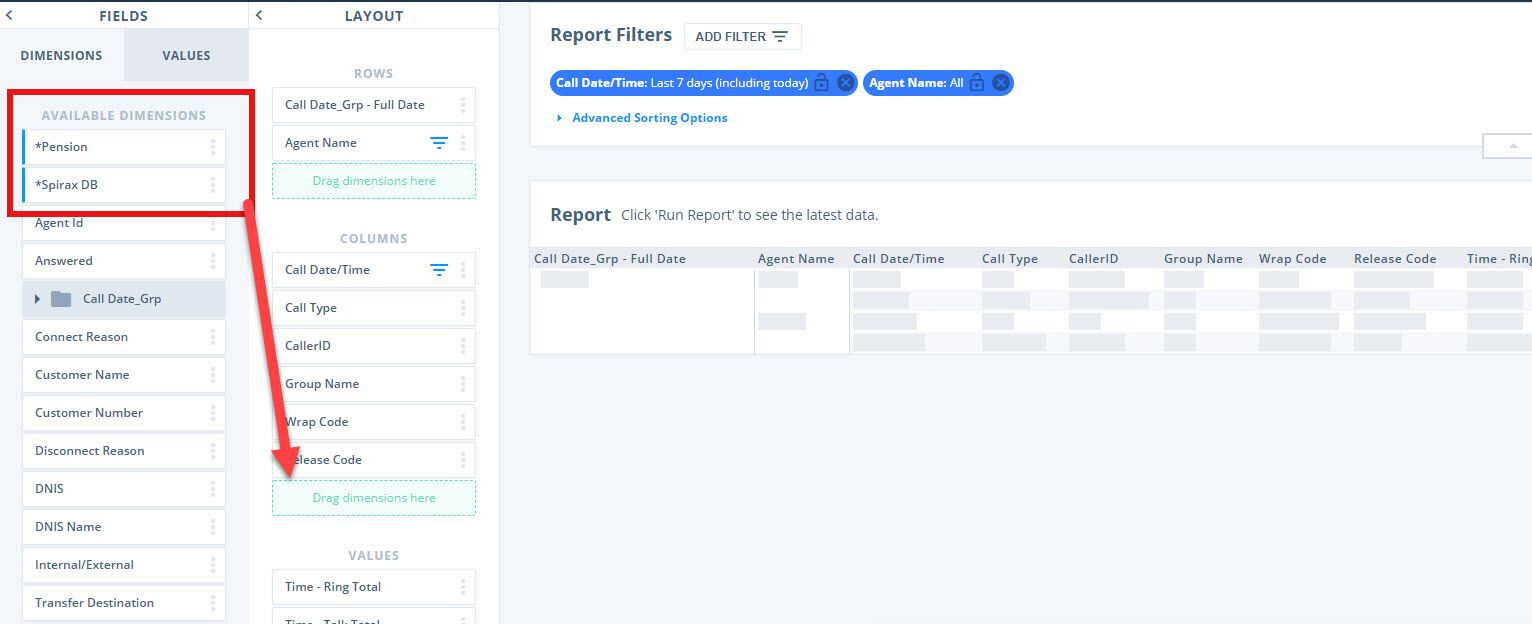Viewport: 1532px width, 624px height.
Task: Toggle the lock on the Agent Name filter
Action: (976, 82)
